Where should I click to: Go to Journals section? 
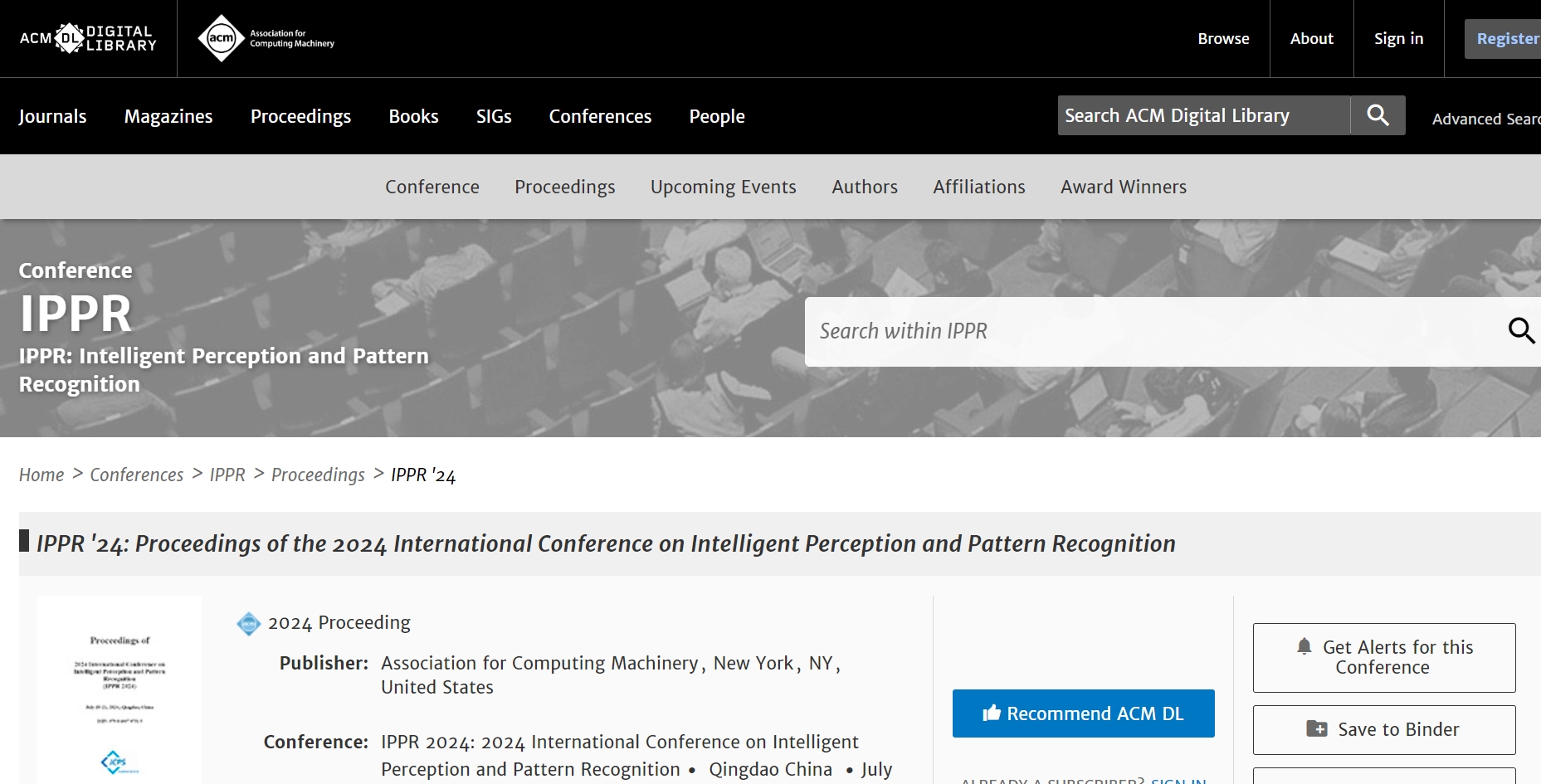52,116
